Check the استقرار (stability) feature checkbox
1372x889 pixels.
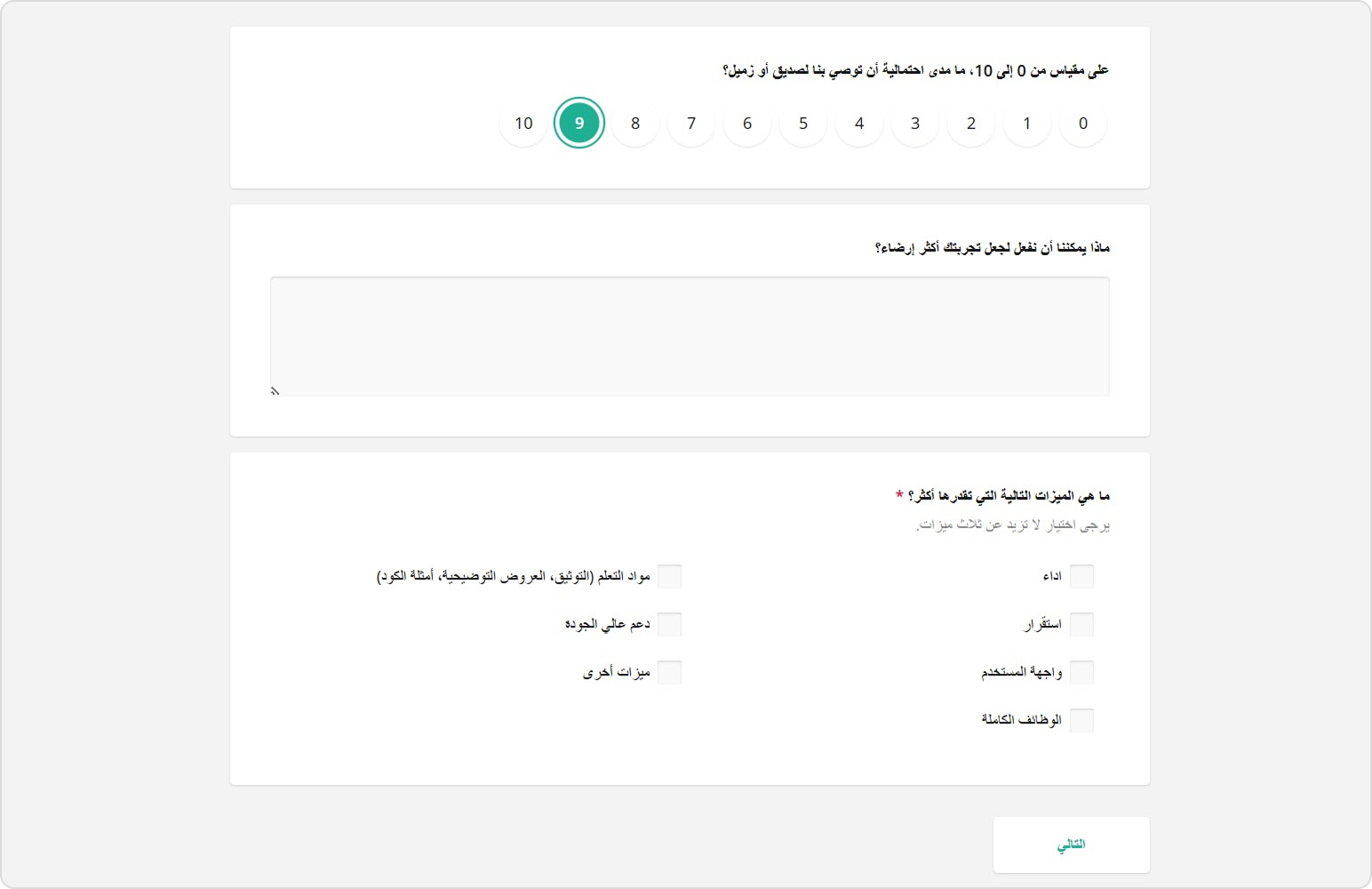click(x=1082, y=624)
